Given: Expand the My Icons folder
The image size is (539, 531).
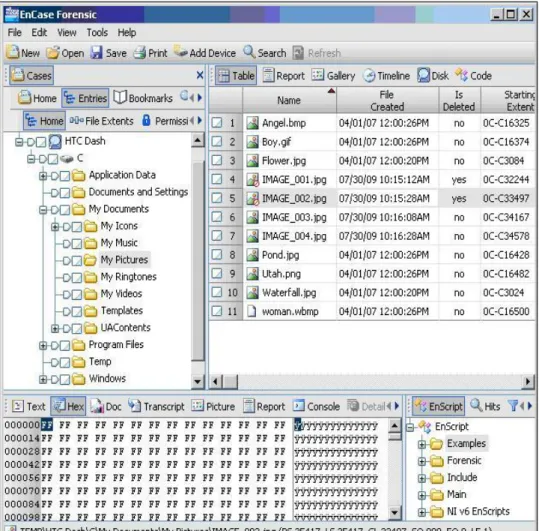Looking at the screenshot, I should [x=55, y=227].
